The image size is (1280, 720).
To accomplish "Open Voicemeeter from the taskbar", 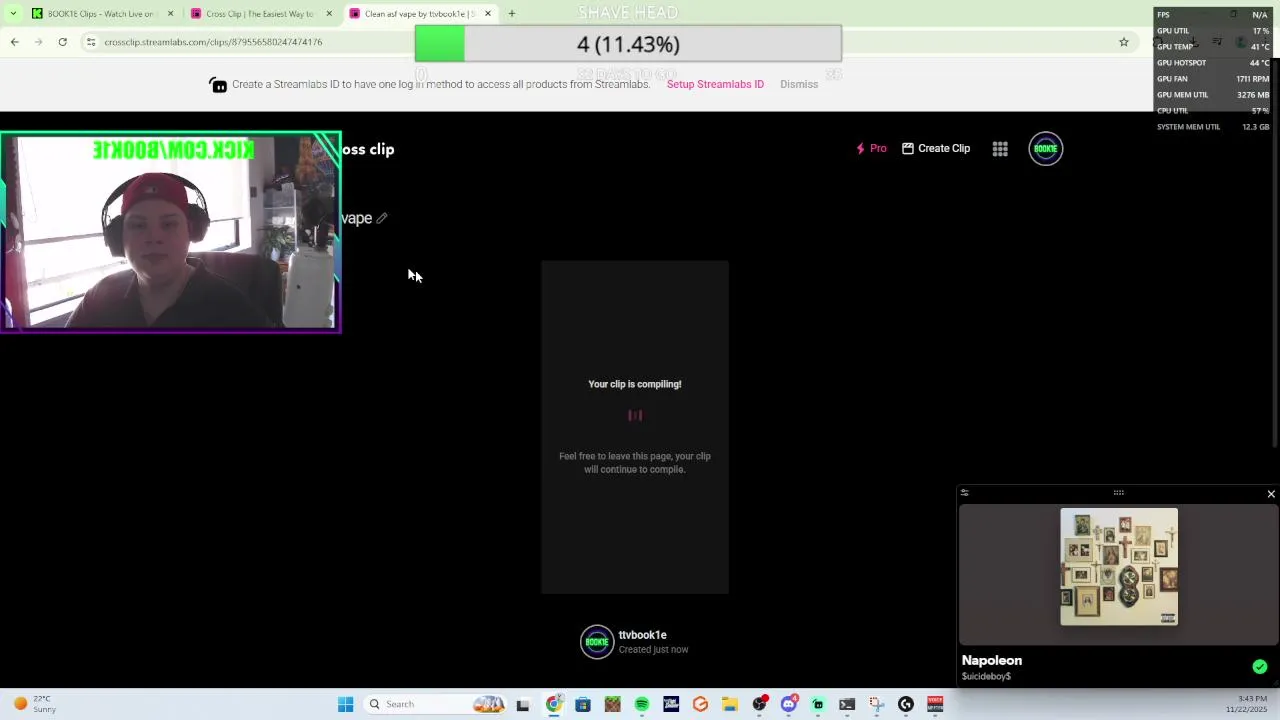I will 935,704.
